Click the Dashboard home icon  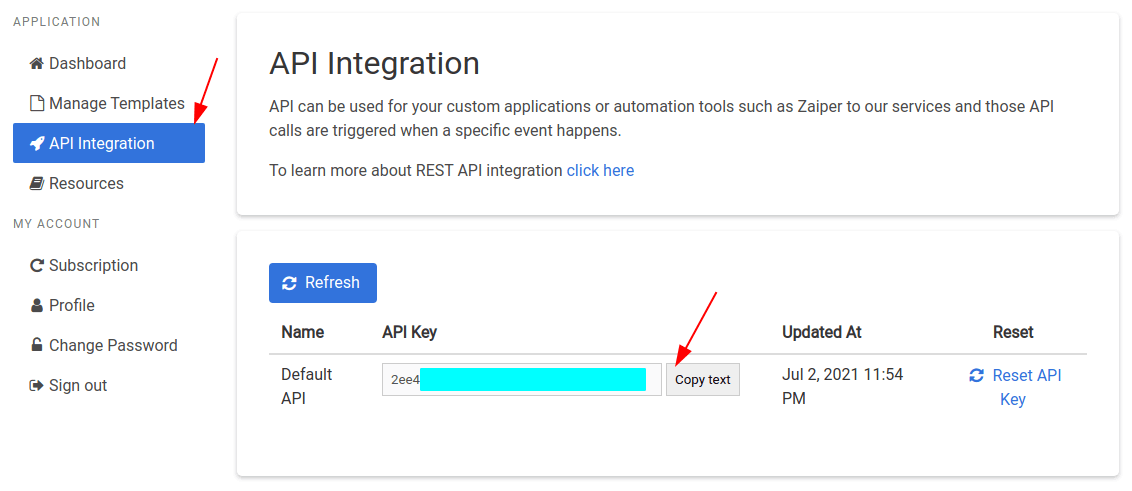37,64
